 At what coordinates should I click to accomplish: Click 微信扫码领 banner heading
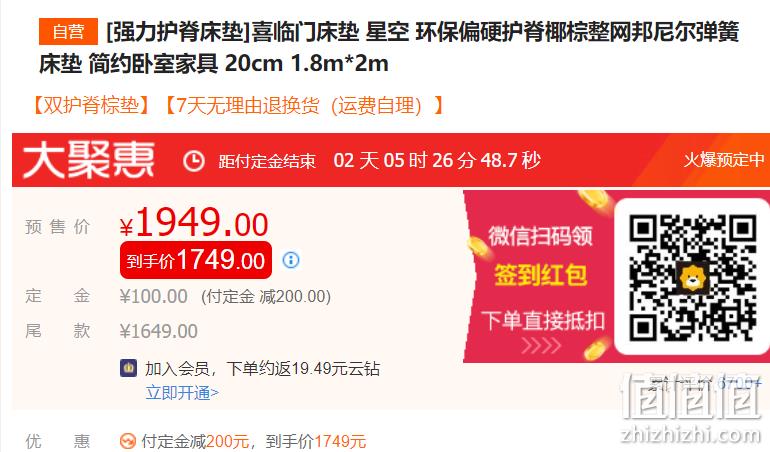(540, 236)
